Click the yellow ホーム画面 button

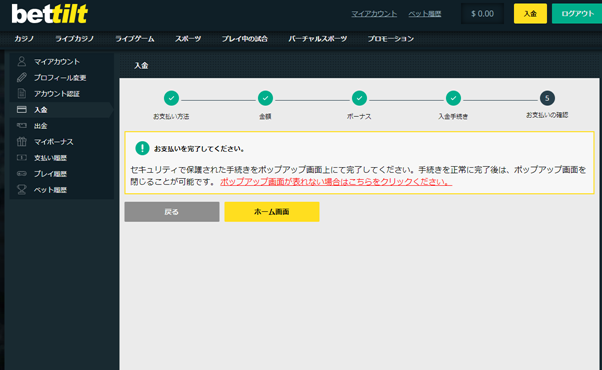[272, 212]
